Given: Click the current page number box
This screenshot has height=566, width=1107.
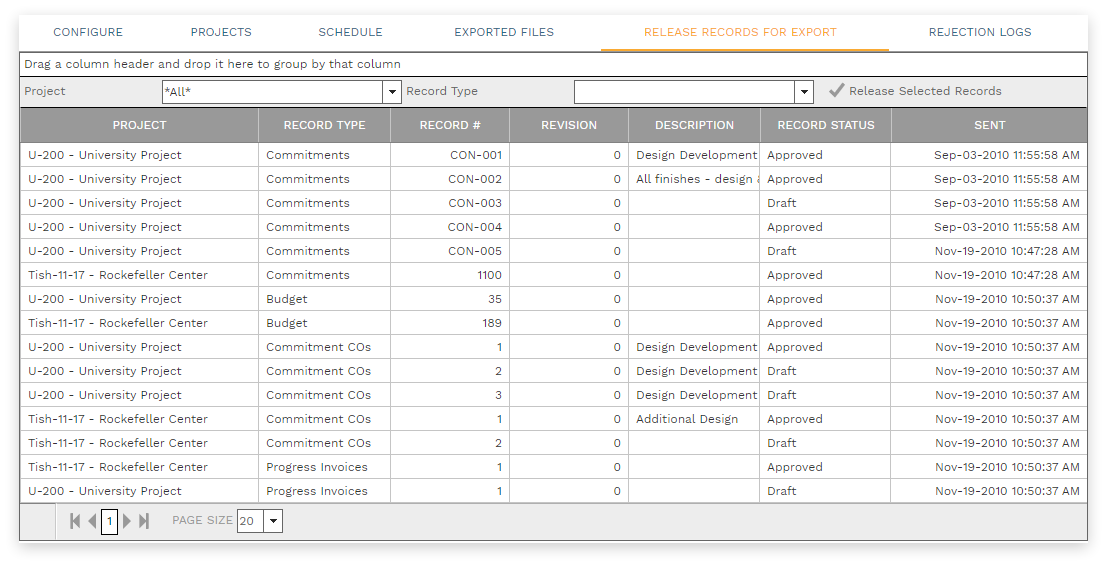Looking at the screenshot, I should [109, 522].
